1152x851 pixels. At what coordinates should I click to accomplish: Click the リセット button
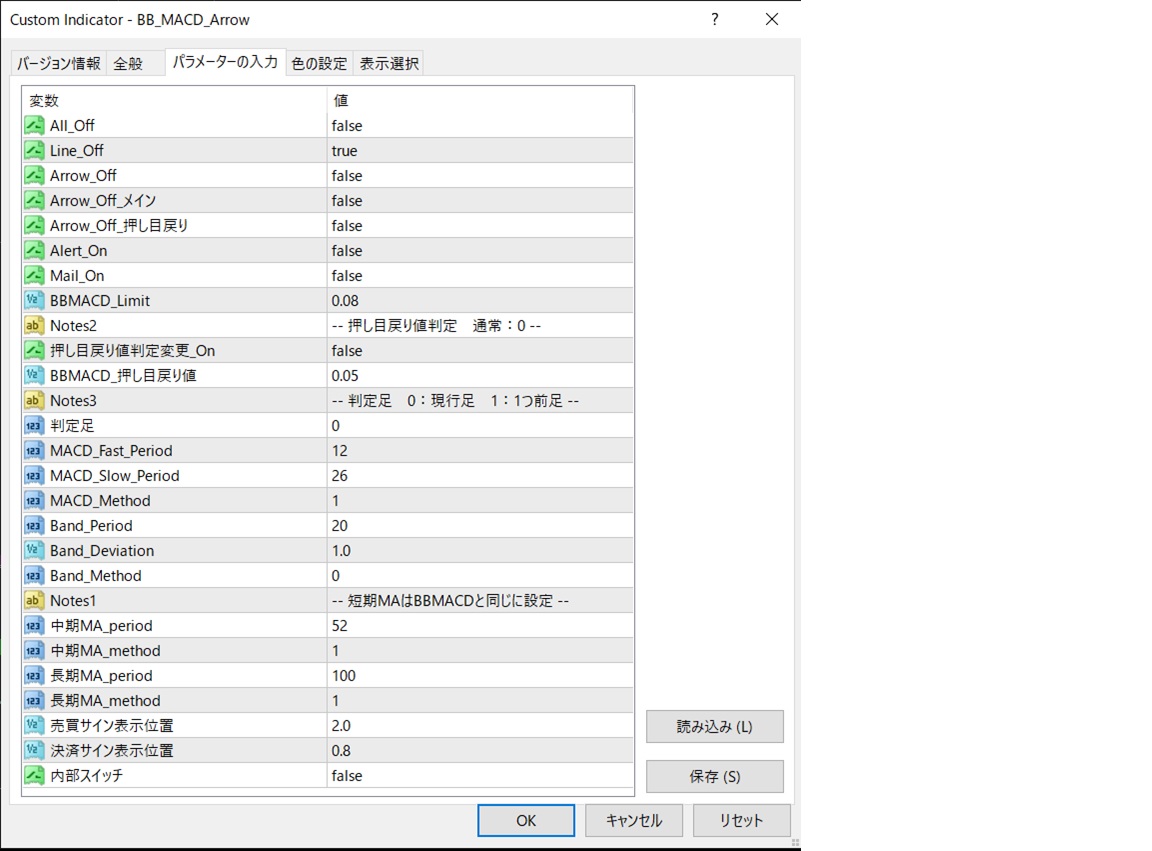pos(741,820)
